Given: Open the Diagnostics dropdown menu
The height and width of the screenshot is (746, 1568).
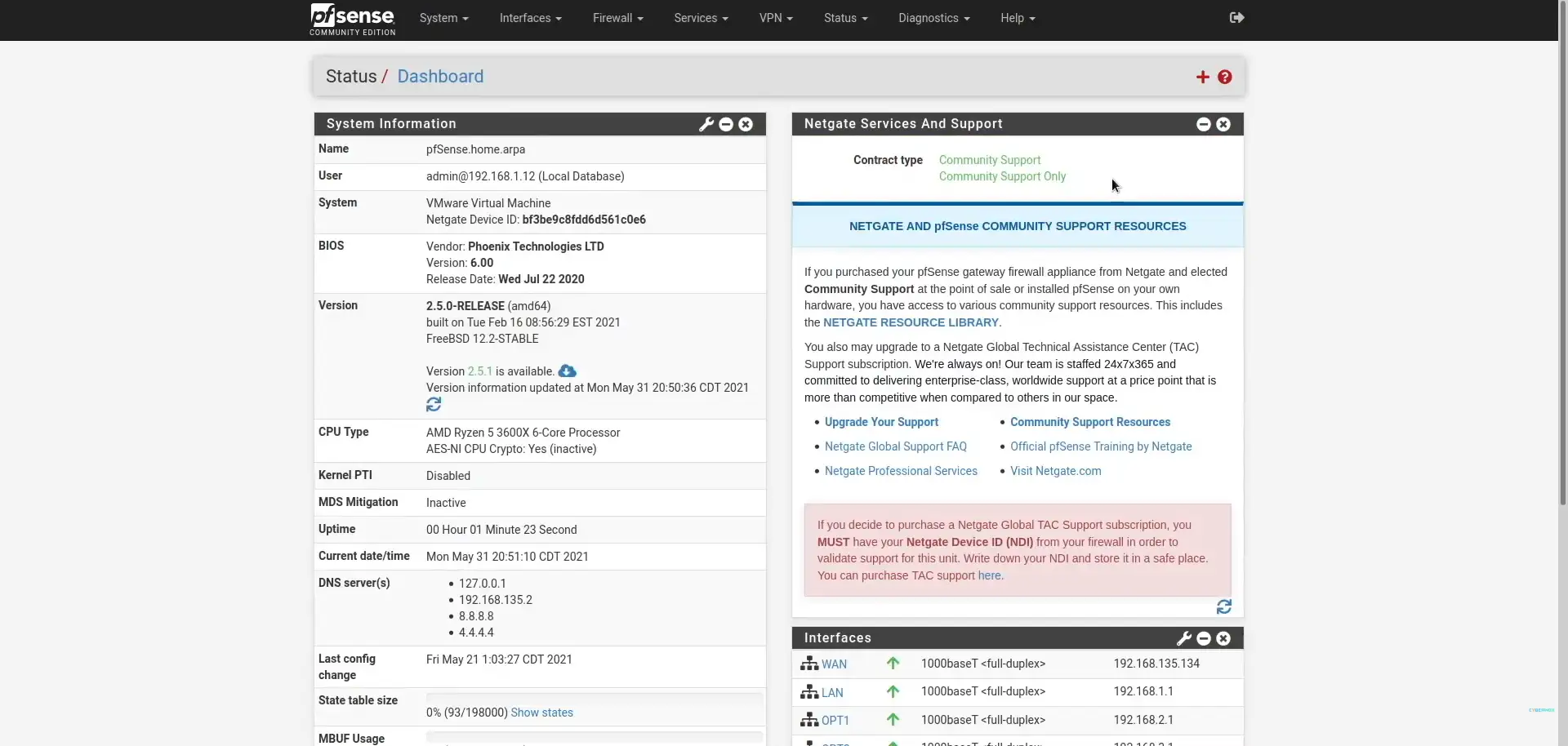Looking at the screenshot, I should [933, 18].
